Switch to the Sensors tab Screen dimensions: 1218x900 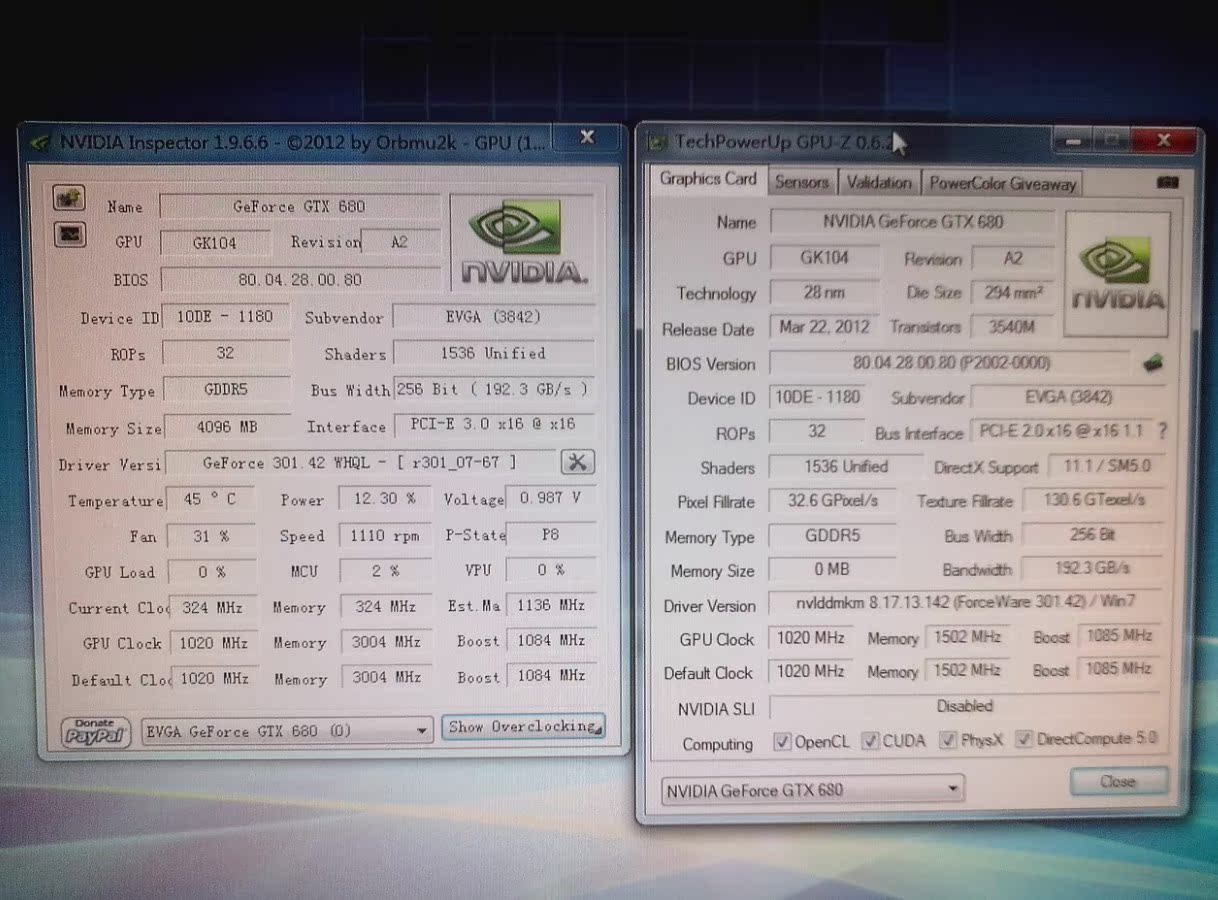(801, 182)
